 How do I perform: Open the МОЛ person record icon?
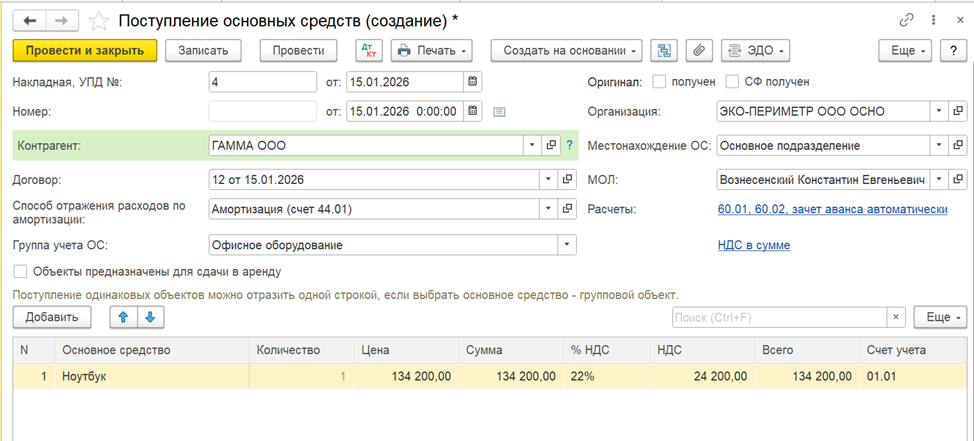[957, 180]
